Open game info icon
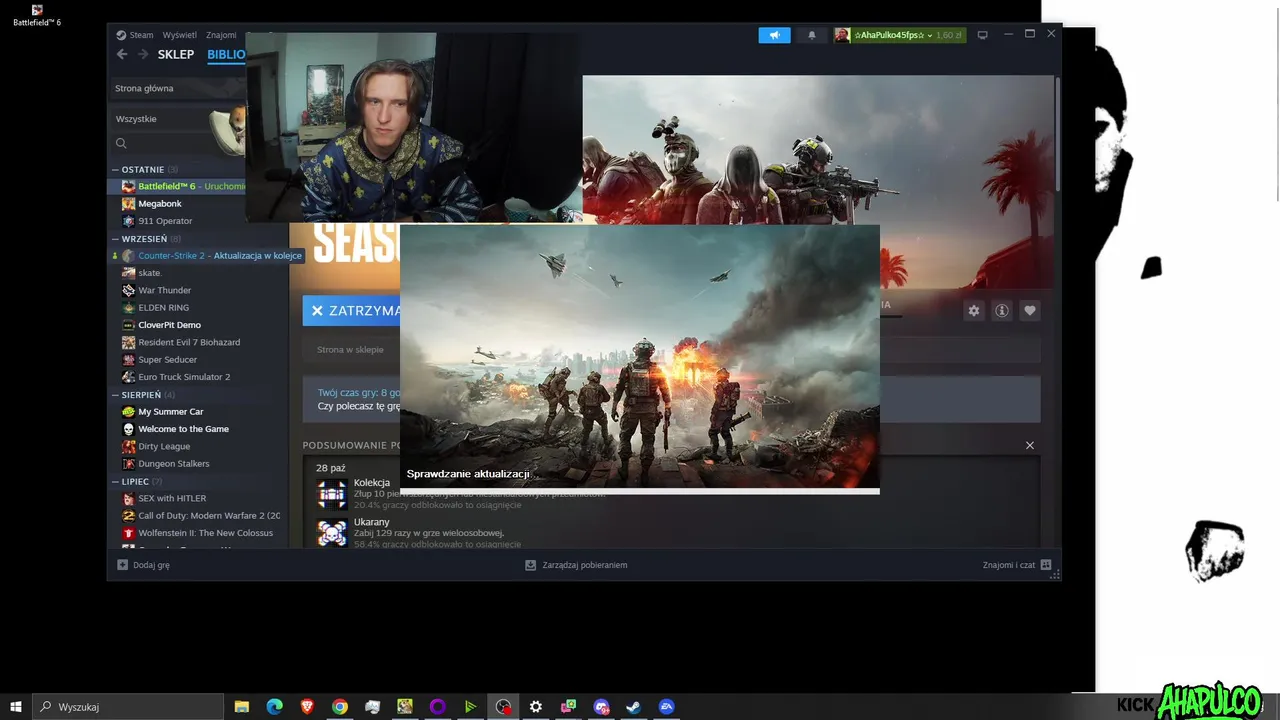 1002,311
